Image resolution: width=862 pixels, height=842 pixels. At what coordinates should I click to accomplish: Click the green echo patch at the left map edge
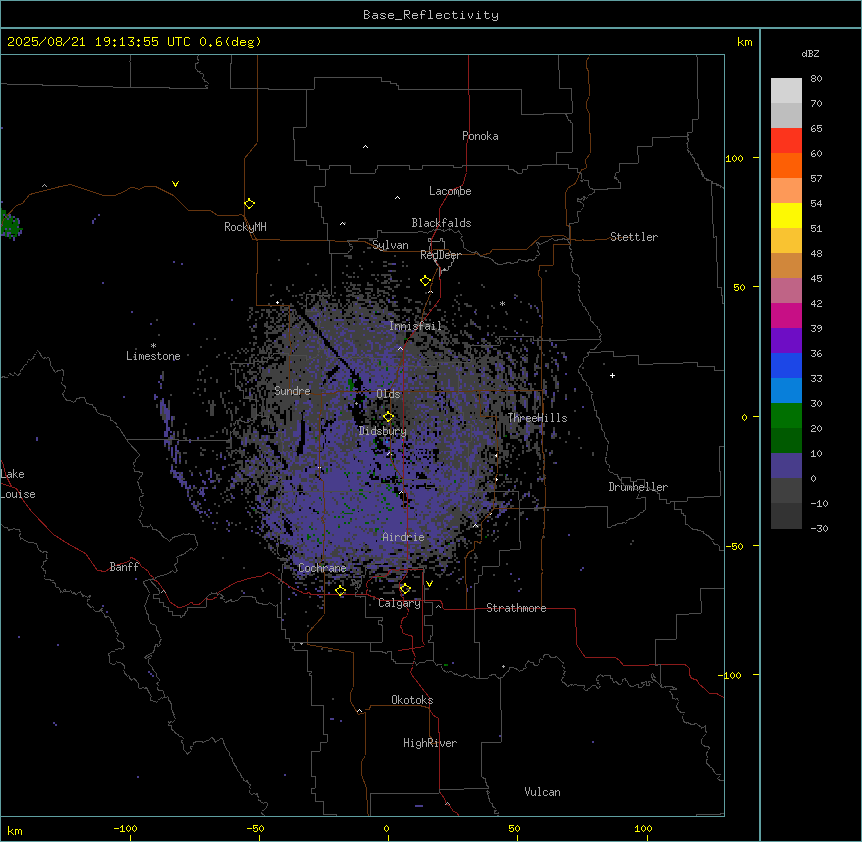point(11,225)
